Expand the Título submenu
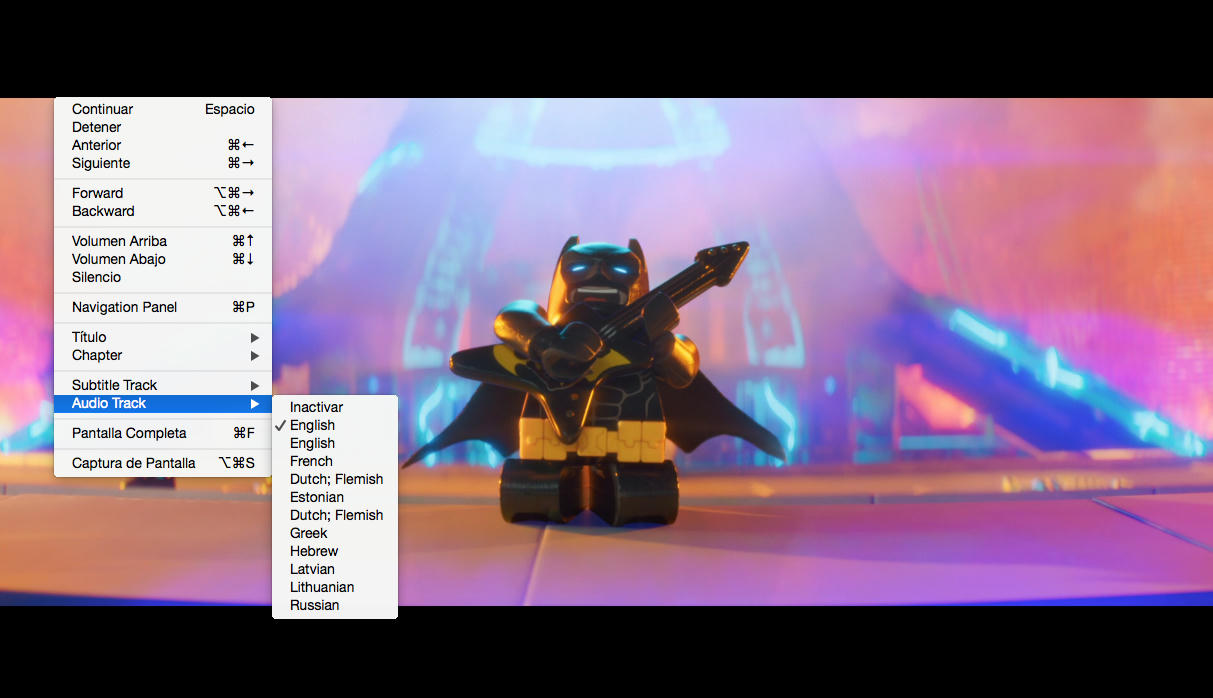This screenshot has height=698, width=1213. [90, 337]
